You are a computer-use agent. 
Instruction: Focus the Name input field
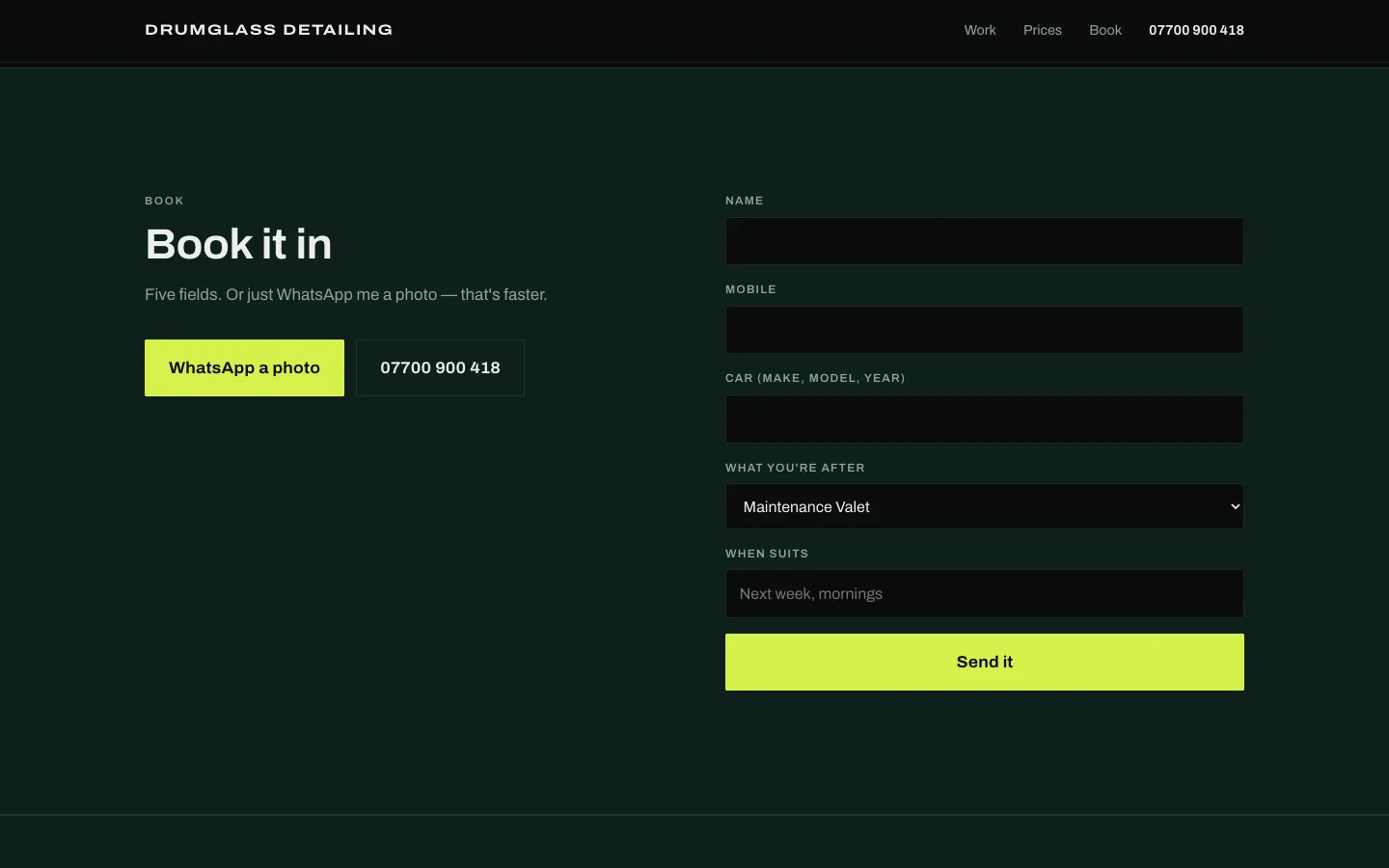985,241
